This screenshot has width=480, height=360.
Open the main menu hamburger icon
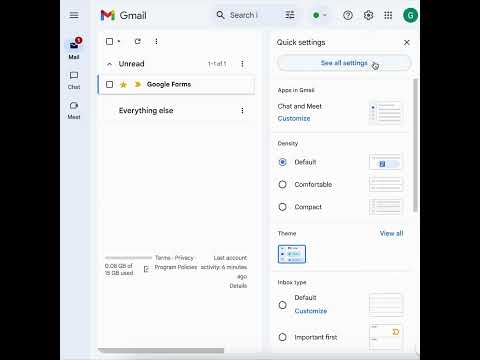pyautogui.click(x=74, y=15)
